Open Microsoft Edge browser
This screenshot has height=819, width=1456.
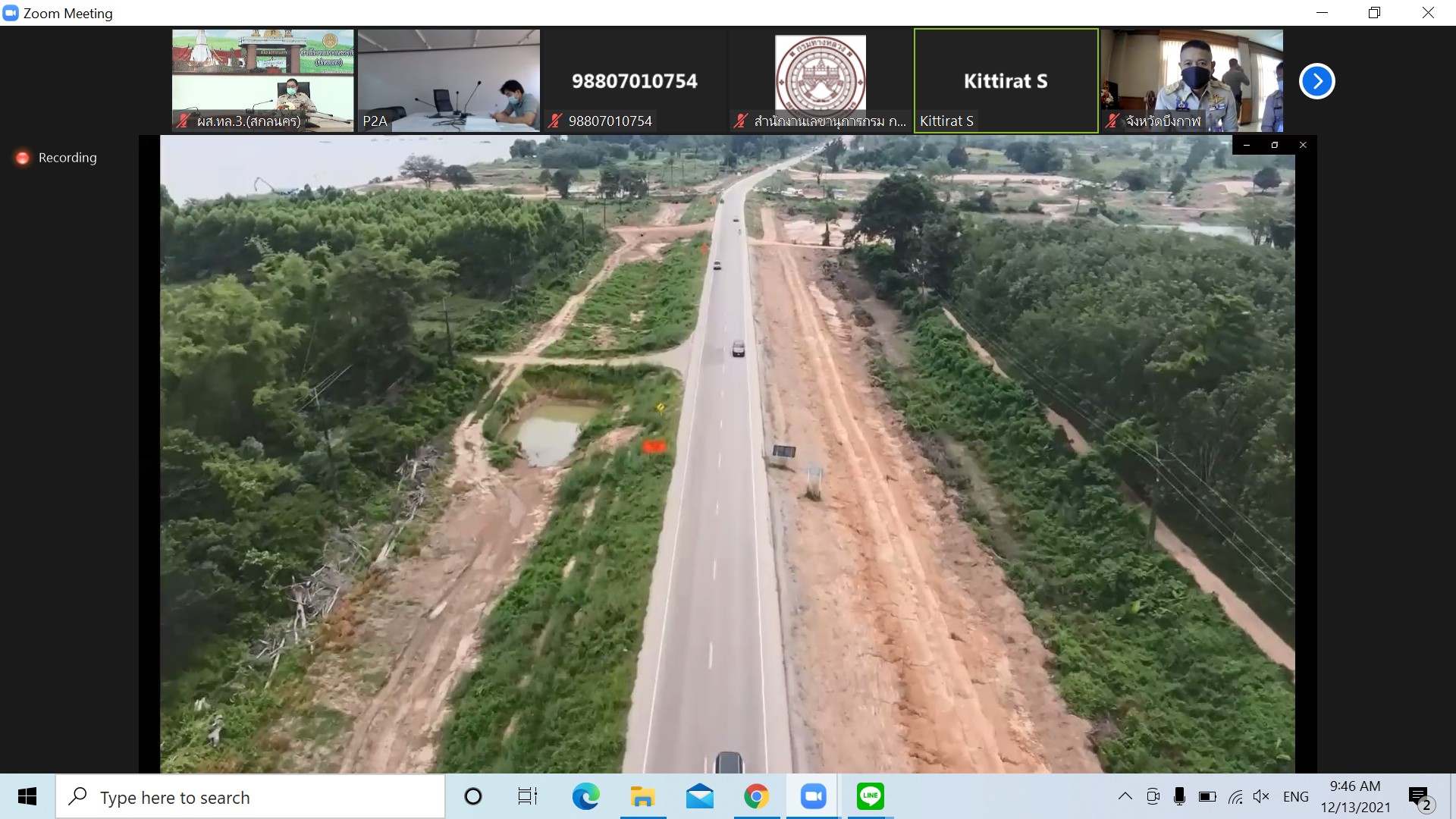coord(585,796)
